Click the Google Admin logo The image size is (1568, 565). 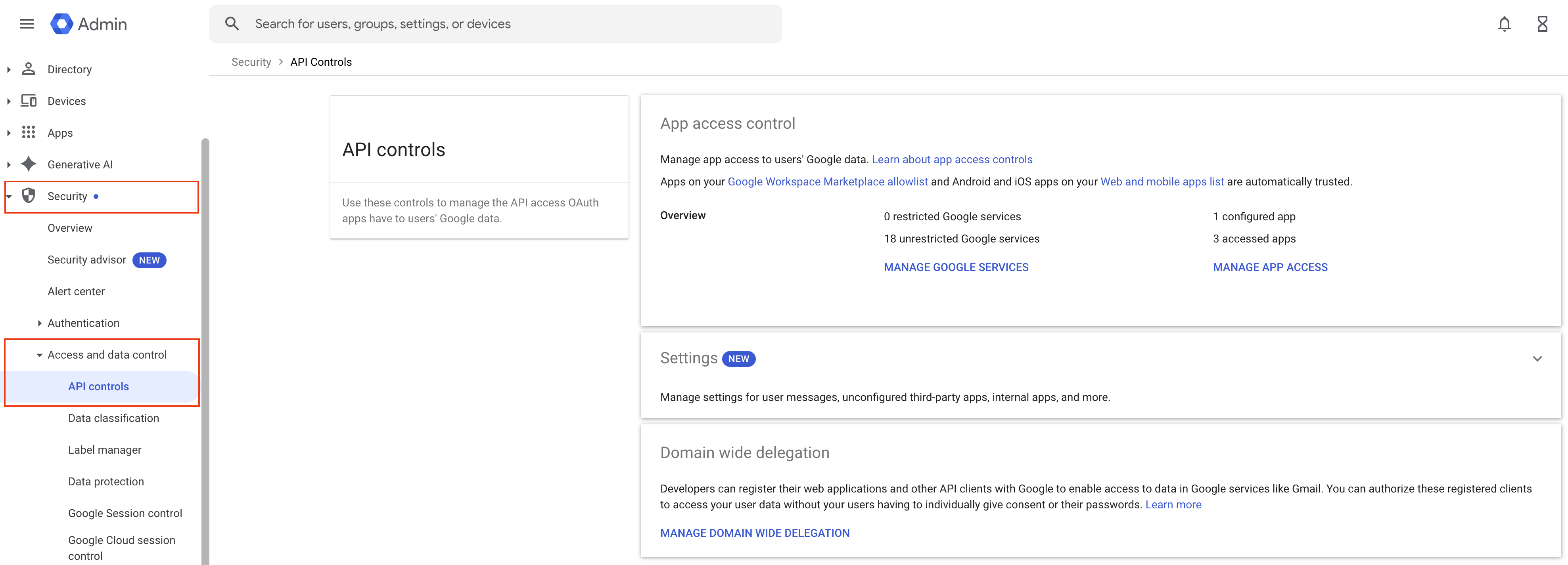point(61,24)
